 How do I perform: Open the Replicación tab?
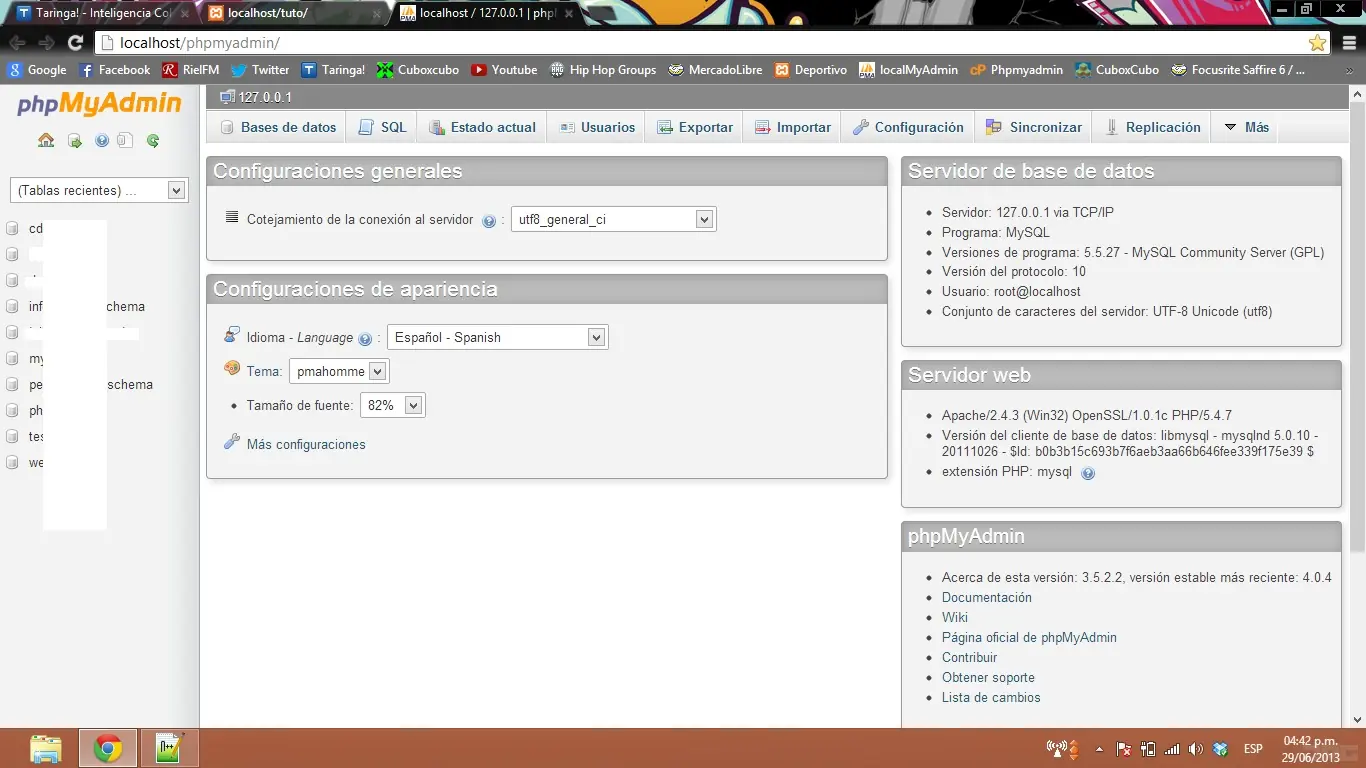[1152, 127]
